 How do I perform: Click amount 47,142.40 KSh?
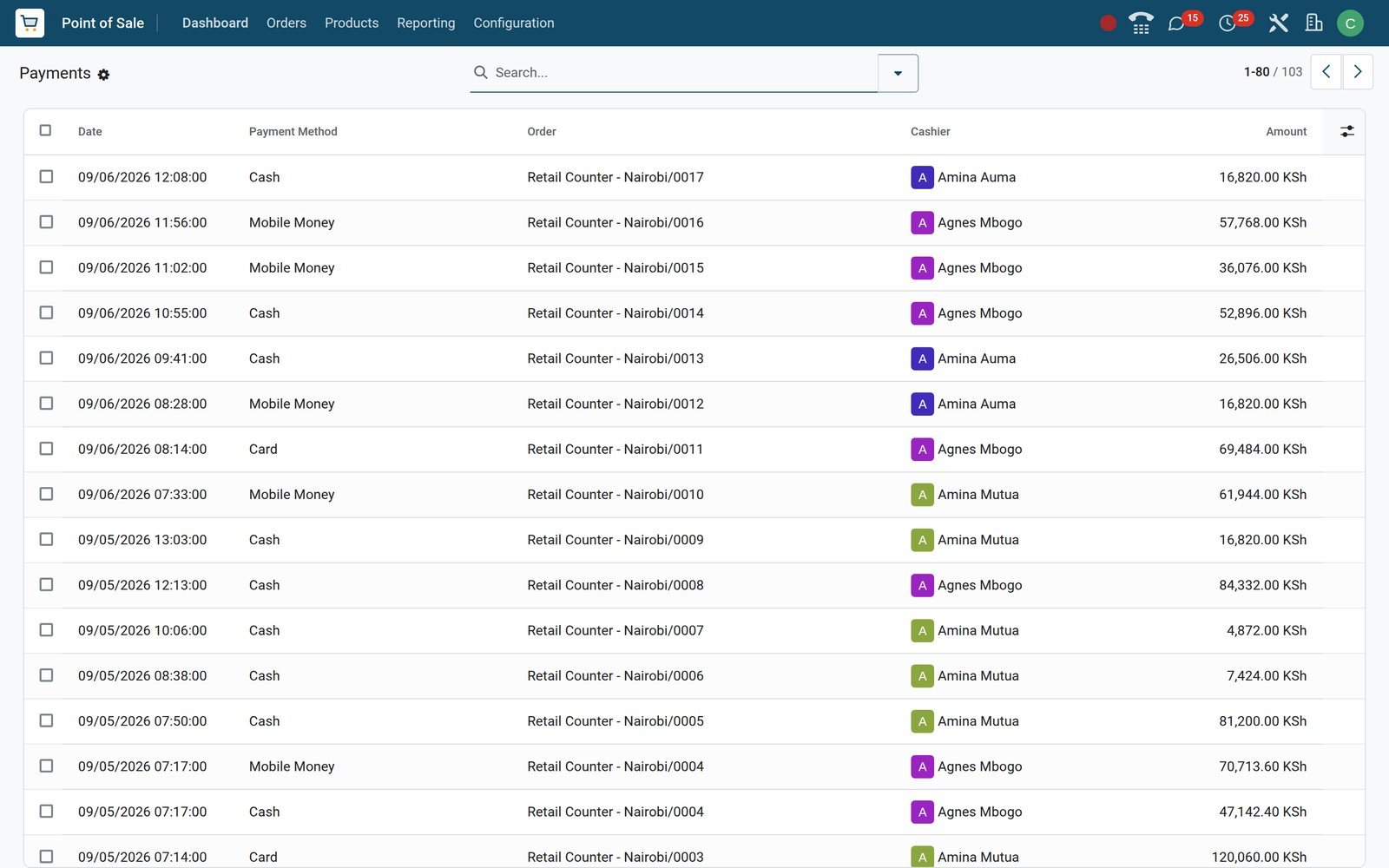pos(1262,812)
